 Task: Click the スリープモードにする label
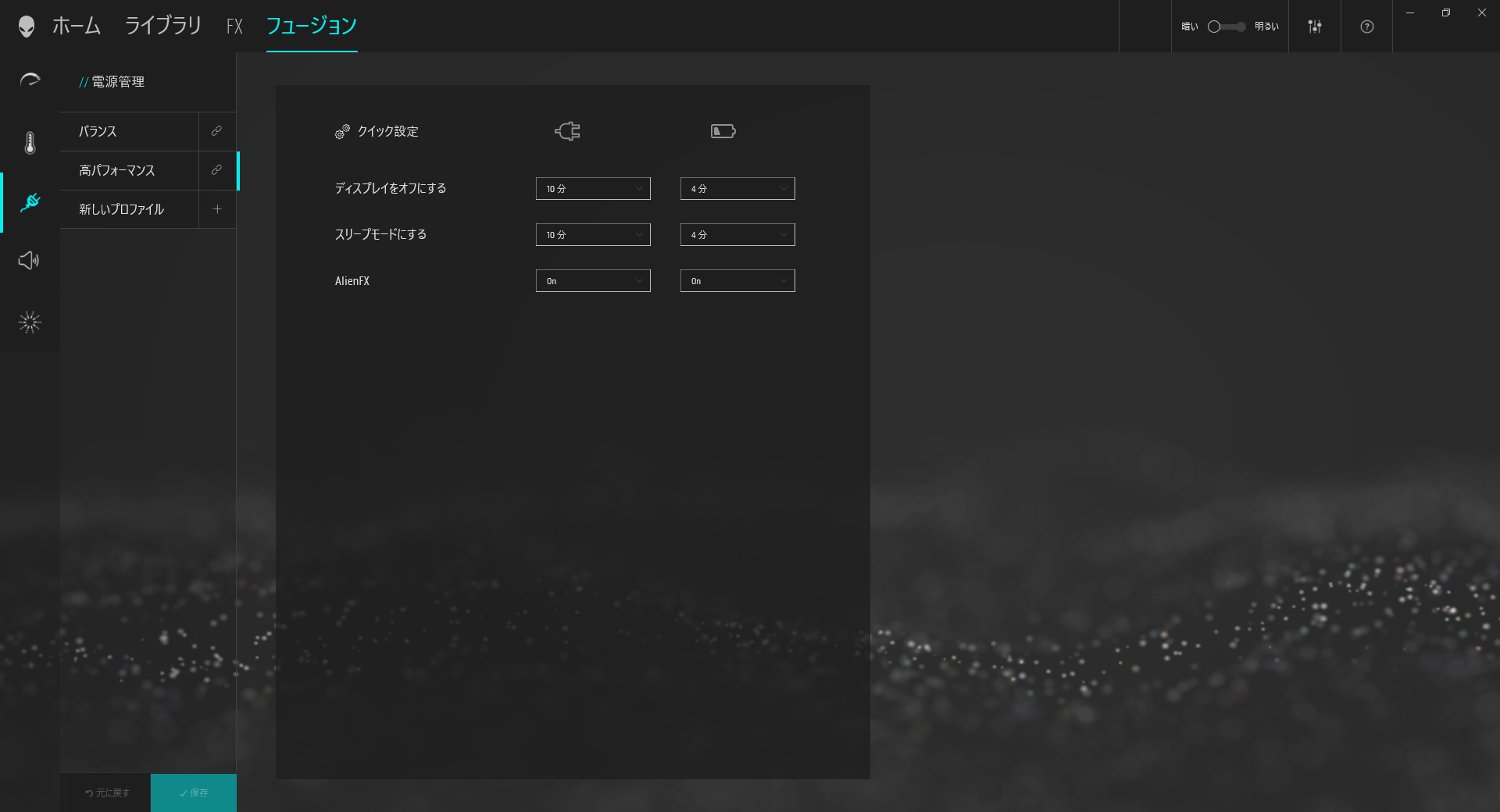380,234
